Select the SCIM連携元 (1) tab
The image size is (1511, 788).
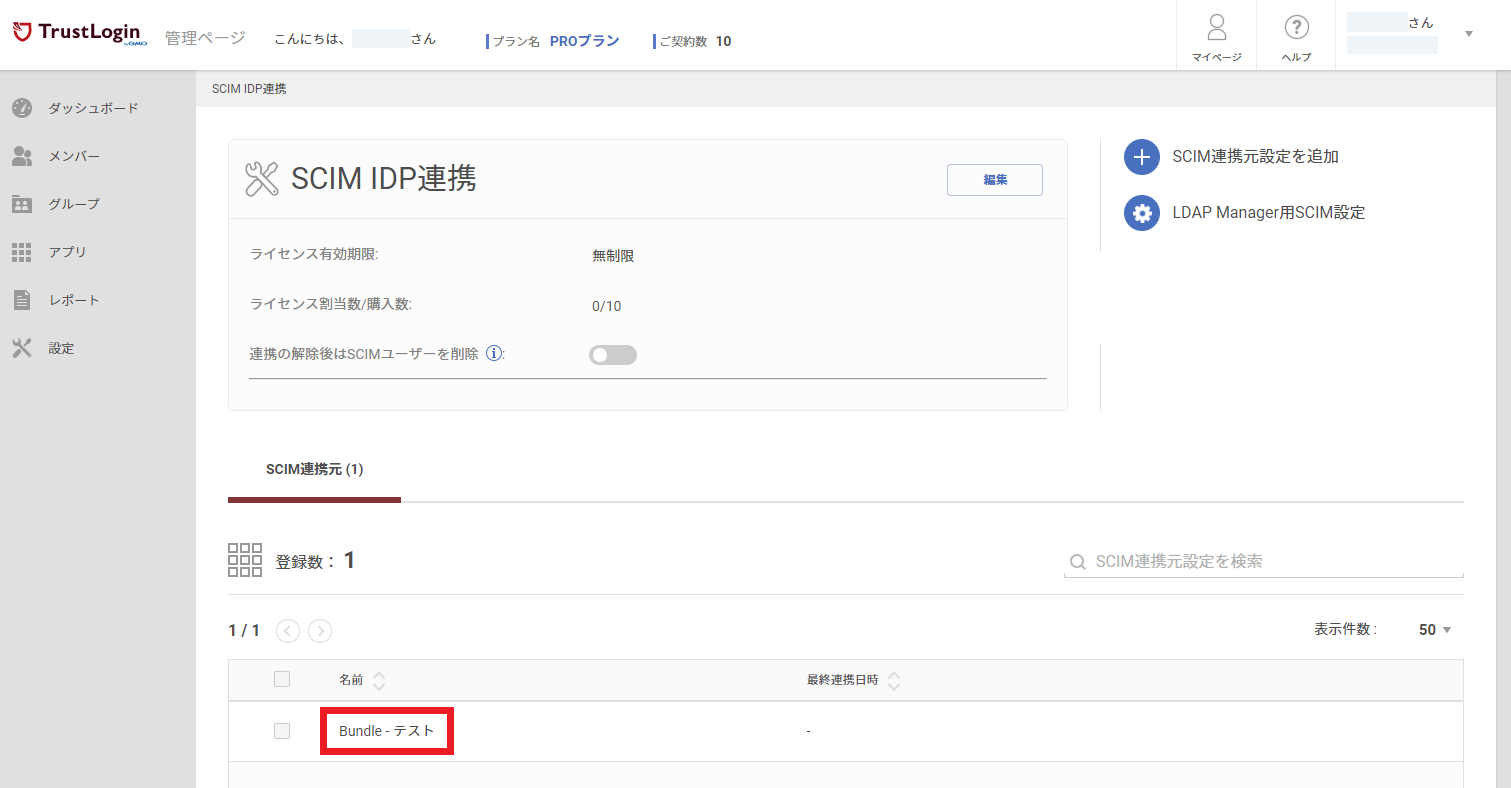(x=314, y=469)
